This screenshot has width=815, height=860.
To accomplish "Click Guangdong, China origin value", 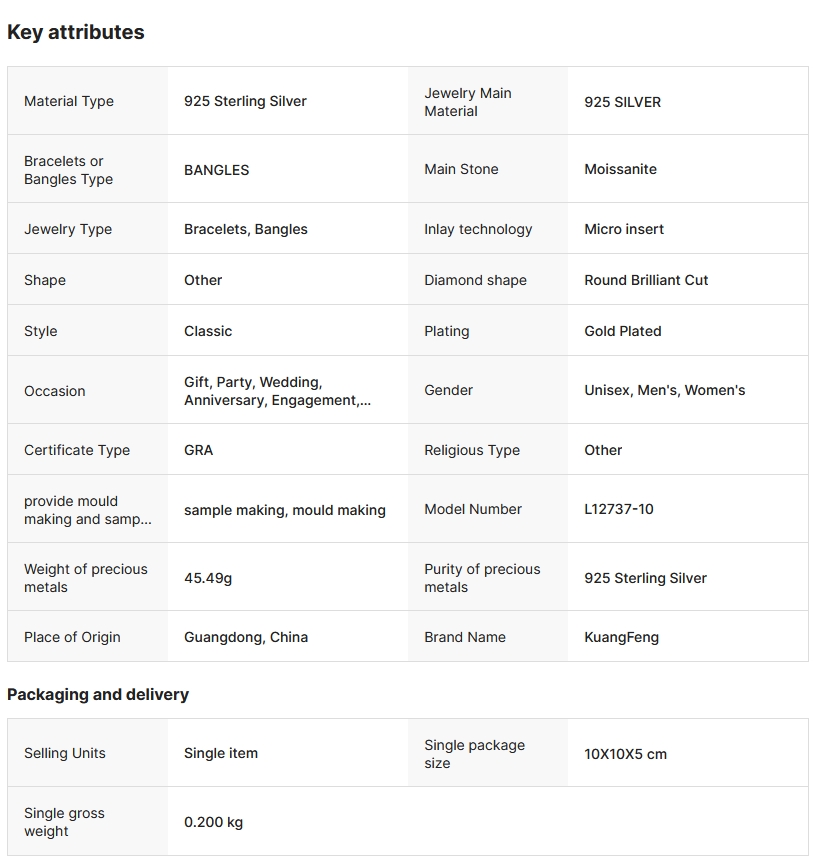I will click(246, 637).
